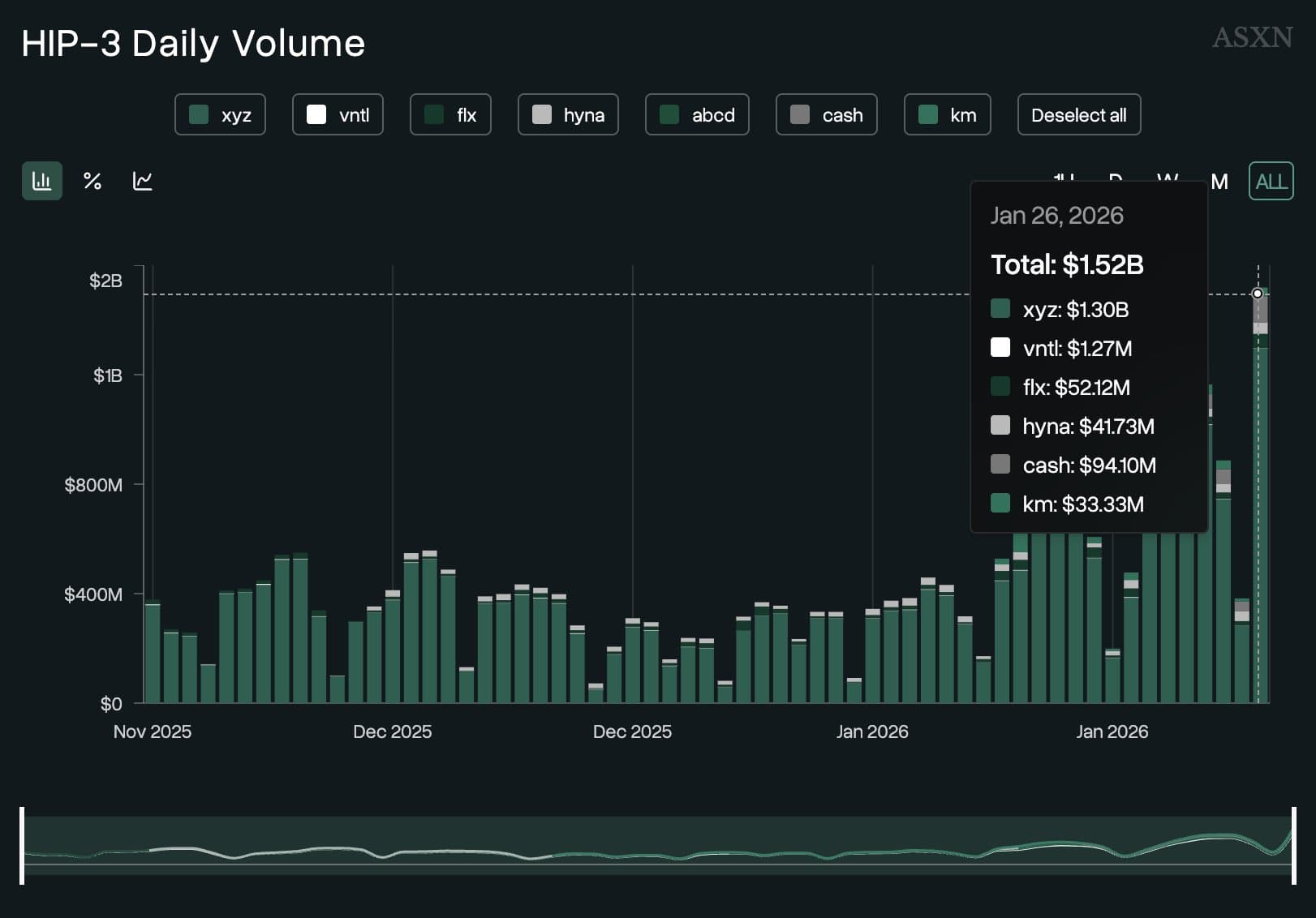Toggle the xyz series filter
1316x918 pixels.
pos(220,115)
